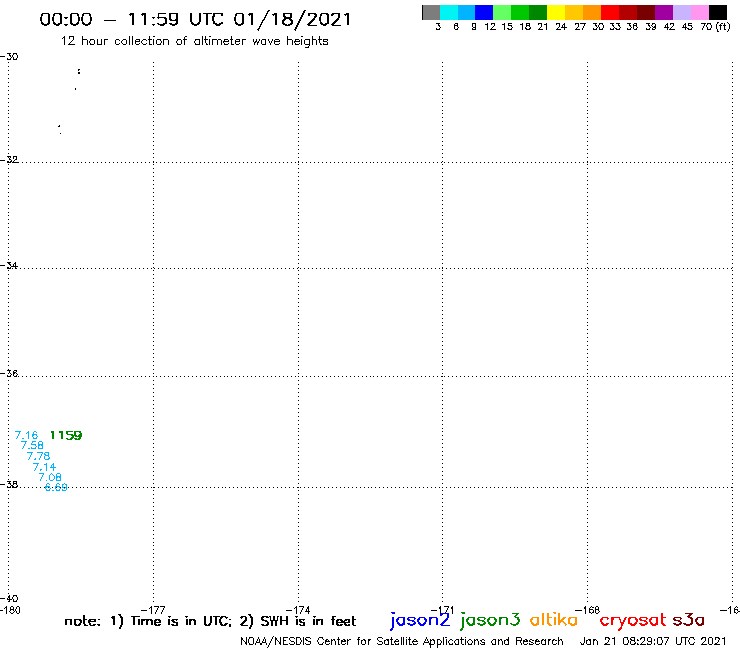
Task: Click the -177 longitude axis label
Action: coord(153,610)
